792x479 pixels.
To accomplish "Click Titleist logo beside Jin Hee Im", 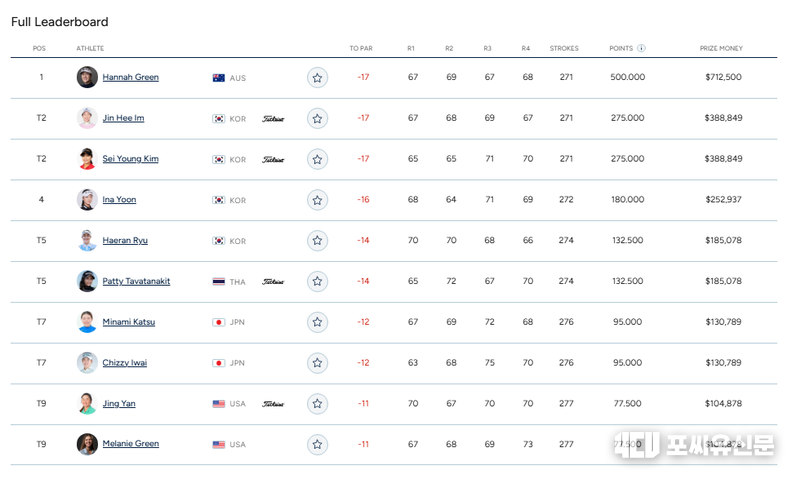I will pos(273,118).
